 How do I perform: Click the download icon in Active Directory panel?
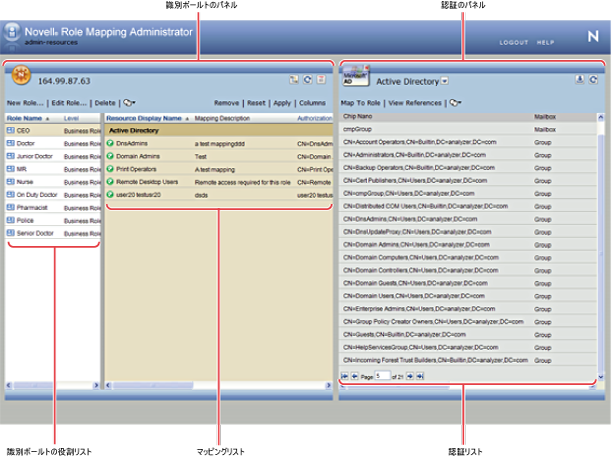(580, 80)
